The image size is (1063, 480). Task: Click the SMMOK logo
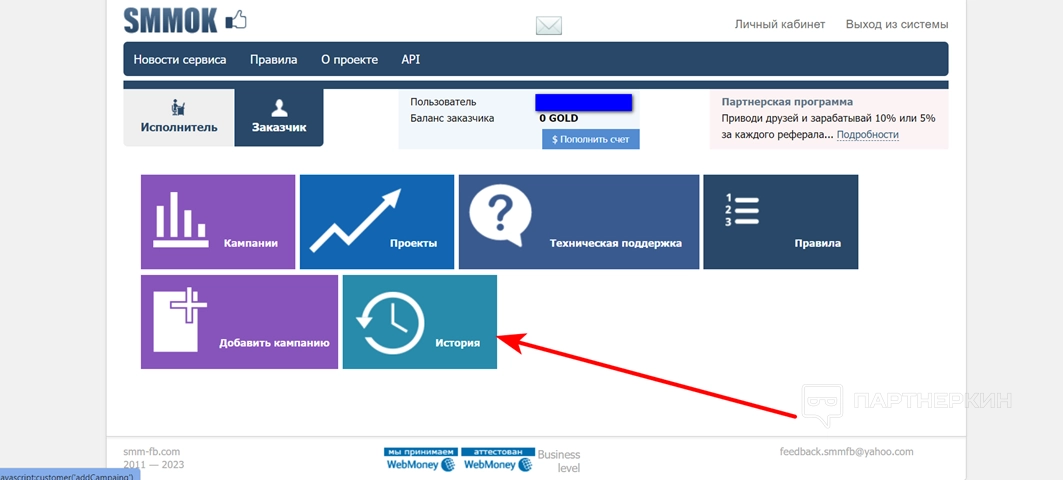(x=170, y=21)
